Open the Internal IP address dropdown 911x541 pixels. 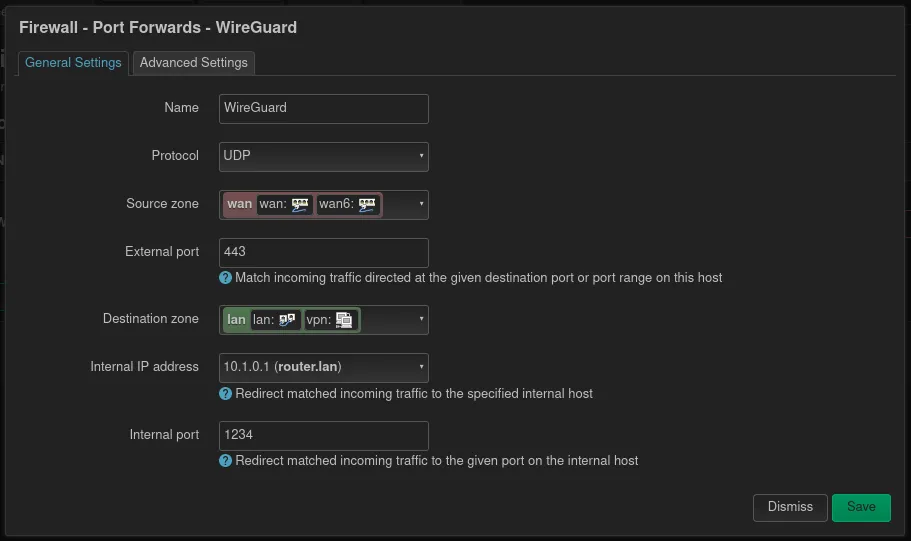tap(324, 367)
